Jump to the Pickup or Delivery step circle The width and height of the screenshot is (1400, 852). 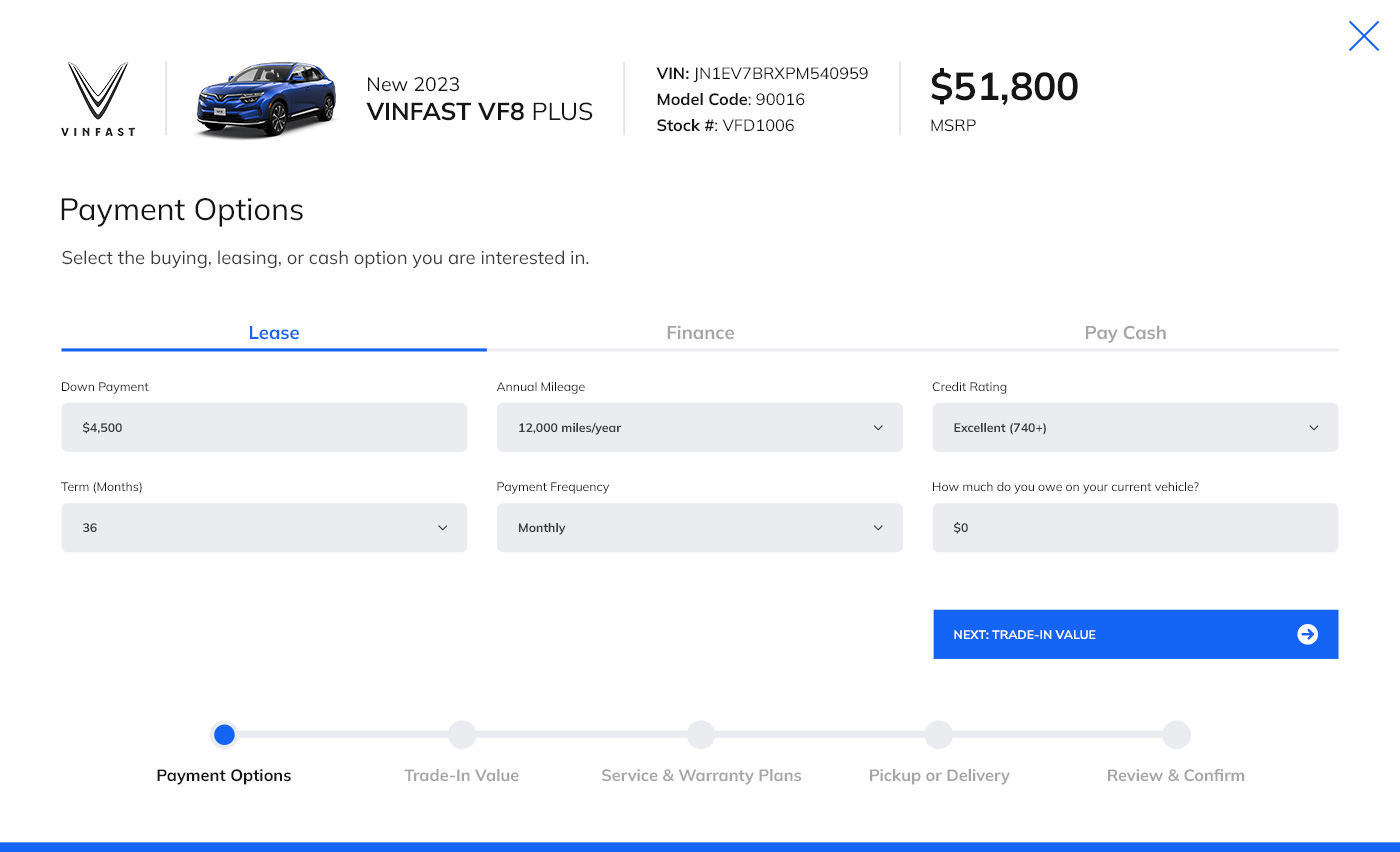(x=939, y=735)
